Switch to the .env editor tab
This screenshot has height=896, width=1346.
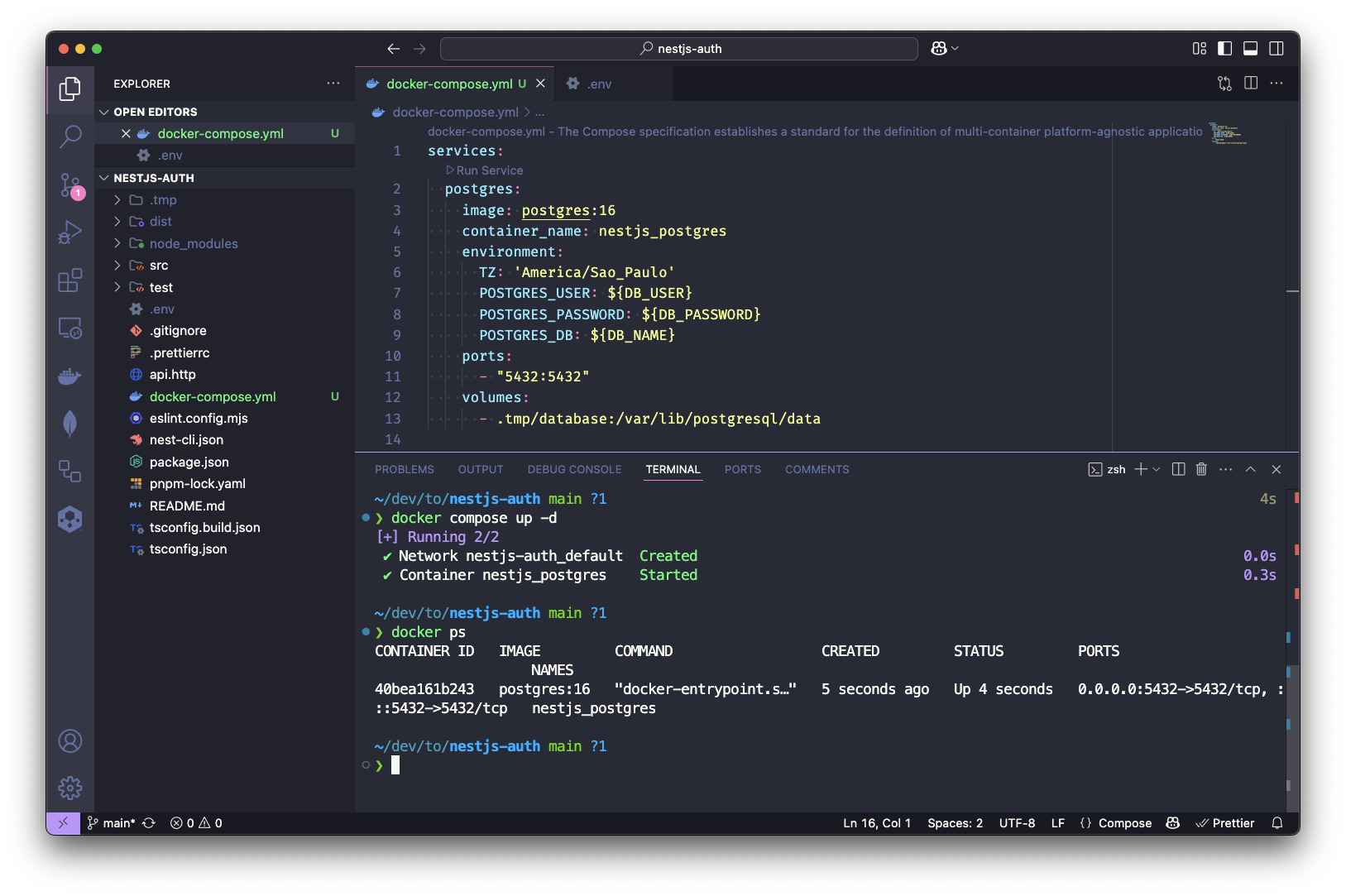click(x=614, y=84)
